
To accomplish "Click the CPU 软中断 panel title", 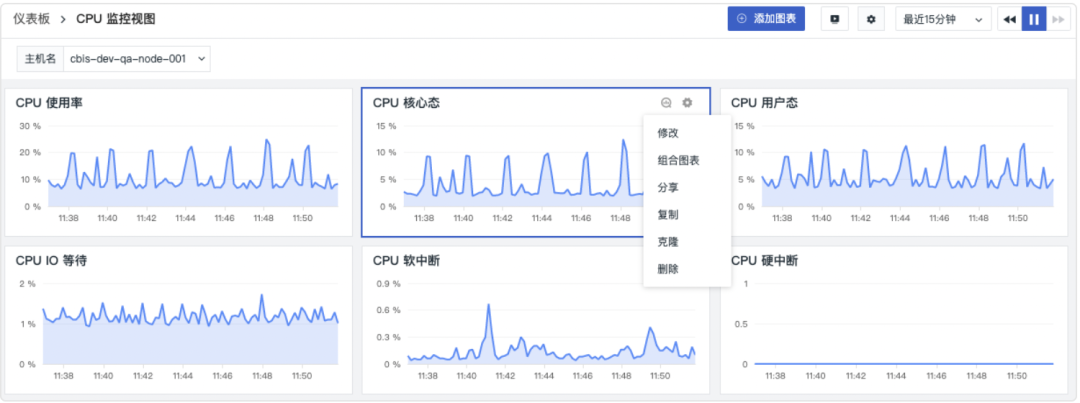I will click(x=406, y=261).
